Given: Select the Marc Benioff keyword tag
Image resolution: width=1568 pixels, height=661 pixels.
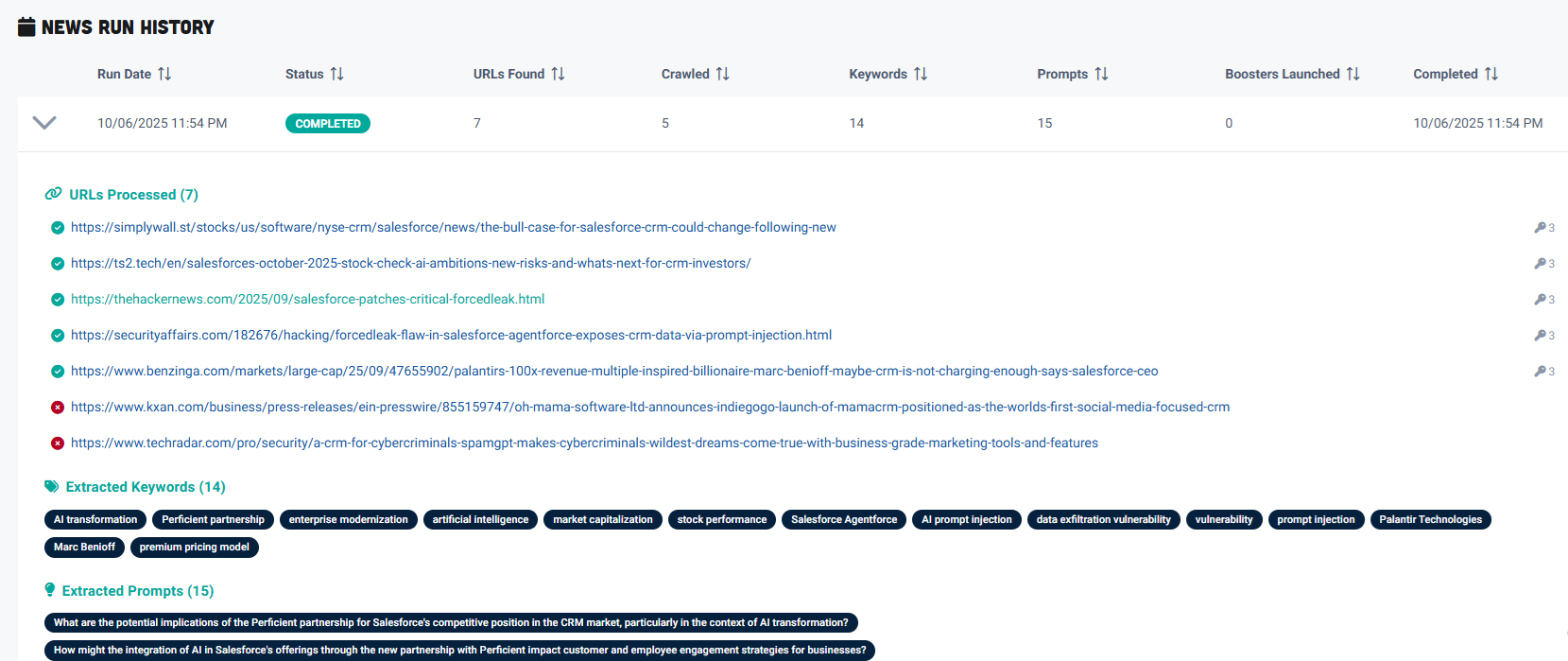Looking at the screenshot, I should coord(84,547).
